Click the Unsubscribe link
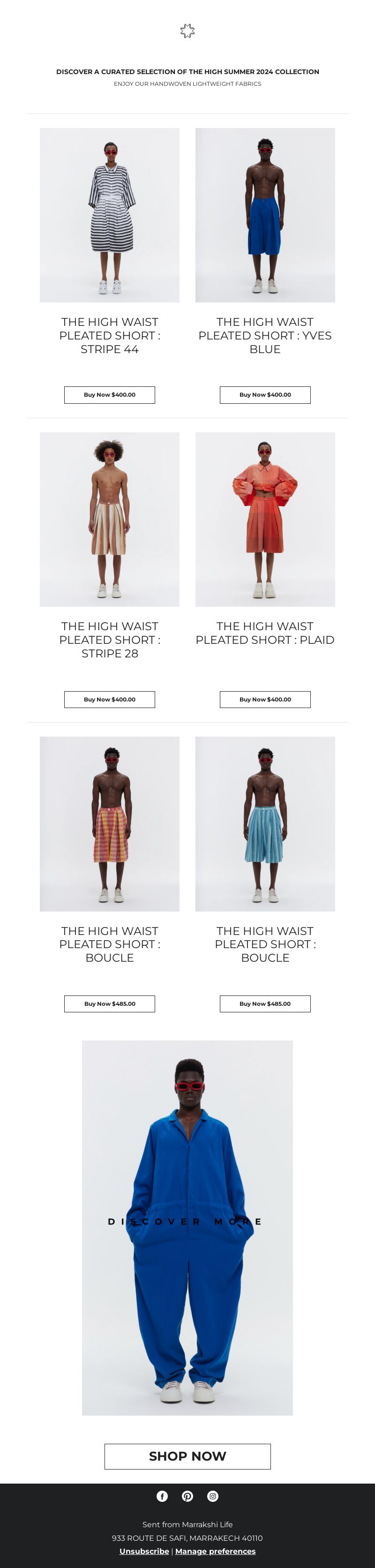Screen dimensions: 375x1568 pyautogui.click(x=144, y=1551)
